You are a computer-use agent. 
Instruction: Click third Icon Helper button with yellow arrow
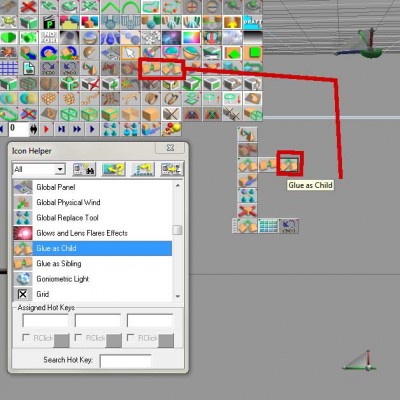point(143,169)
